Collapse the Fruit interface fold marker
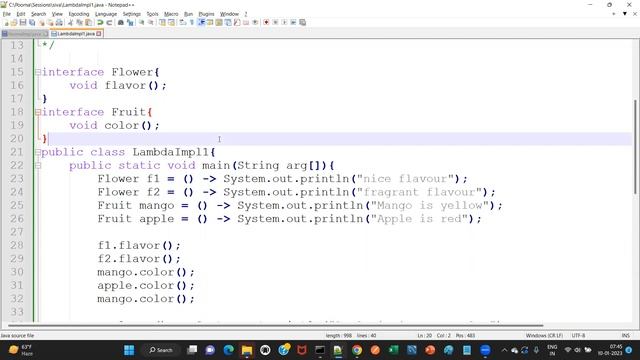The image size is (640, 360). pos(38,112)
